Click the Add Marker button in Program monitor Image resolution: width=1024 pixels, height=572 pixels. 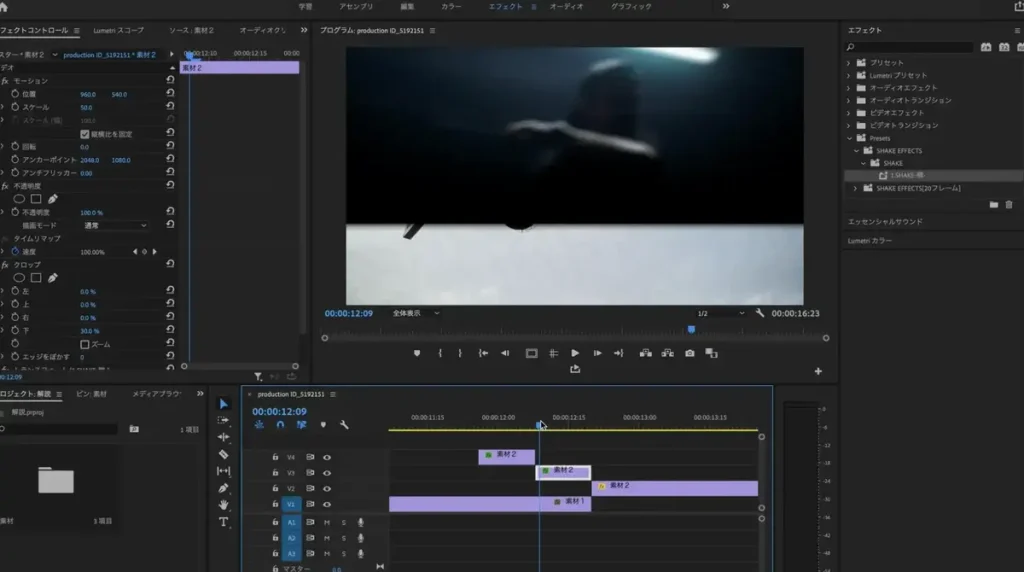(x=417, y=353)
